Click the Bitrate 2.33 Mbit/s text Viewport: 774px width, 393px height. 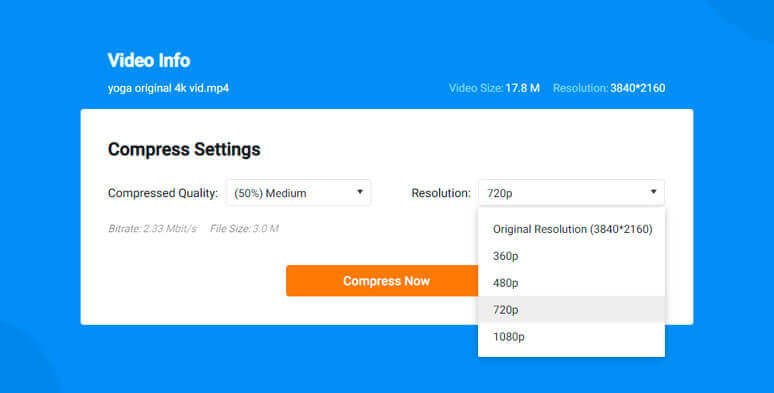point(153,229)
